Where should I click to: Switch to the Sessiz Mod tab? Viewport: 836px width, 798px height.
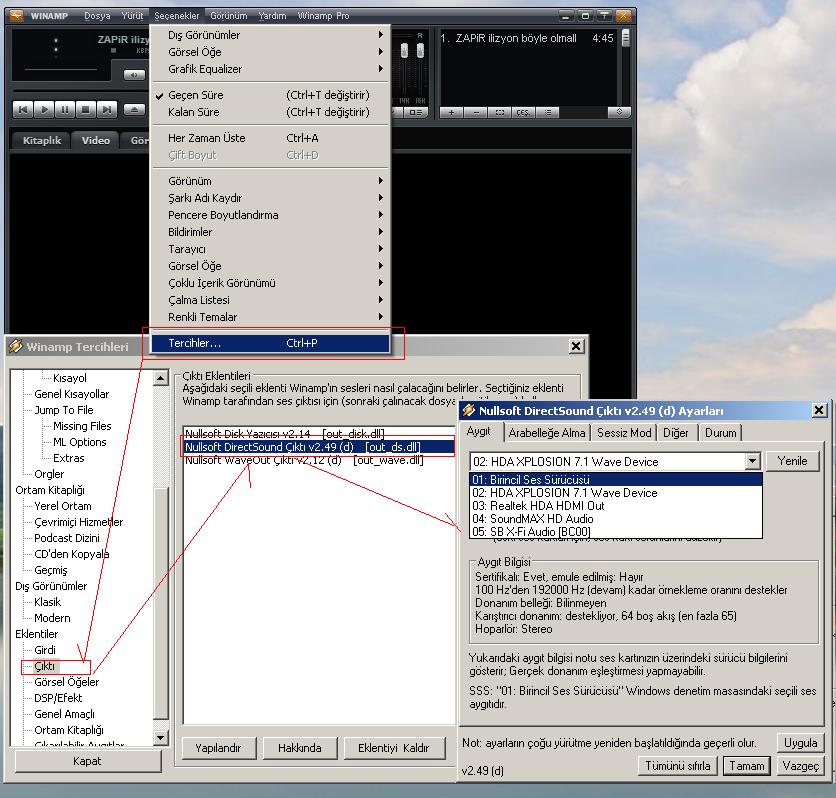click(x=624, y=433)
